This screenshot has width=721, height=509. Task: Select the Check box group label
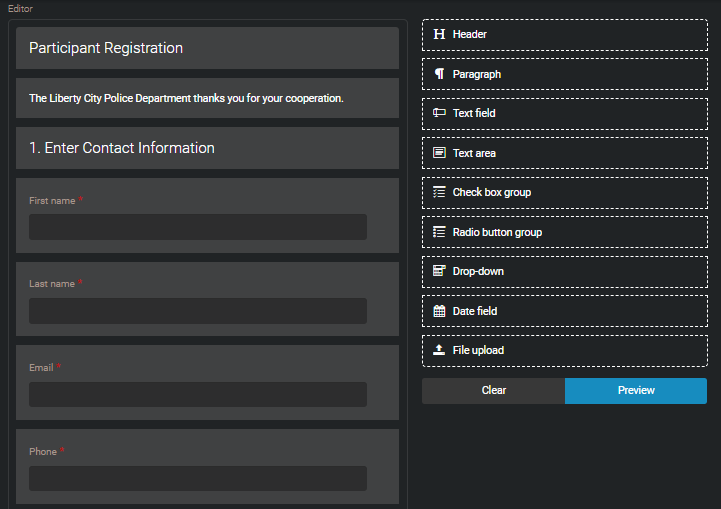pyautogui.click(x=492, y=192)
